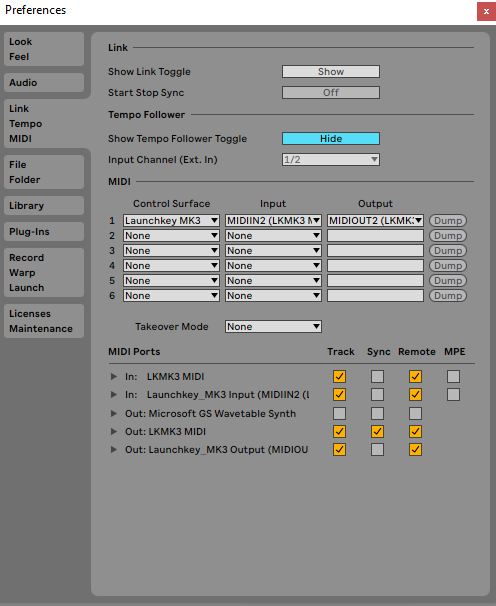Click Dump button for control surface 1
496x606 pixels.
click(x=448, y=221)
